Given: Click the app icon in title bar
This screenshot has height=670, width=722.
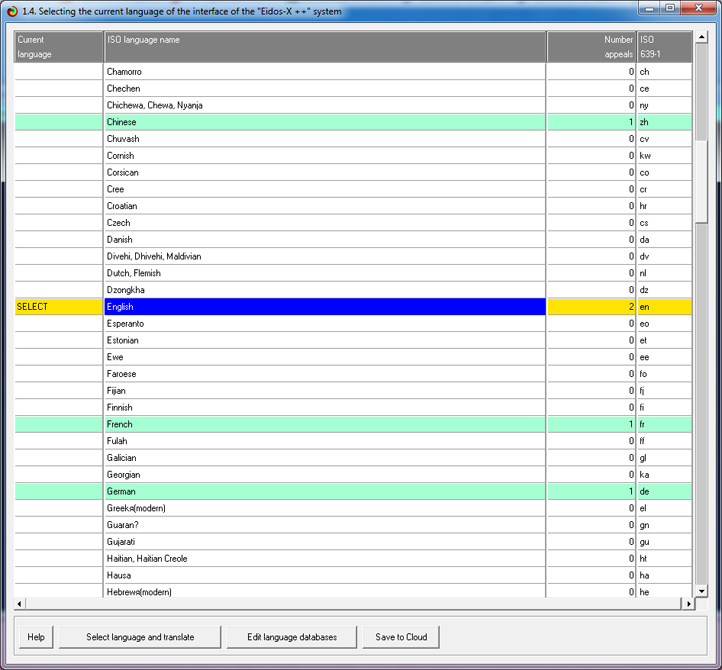Looking at the screenshot, I should coord(11,9).
